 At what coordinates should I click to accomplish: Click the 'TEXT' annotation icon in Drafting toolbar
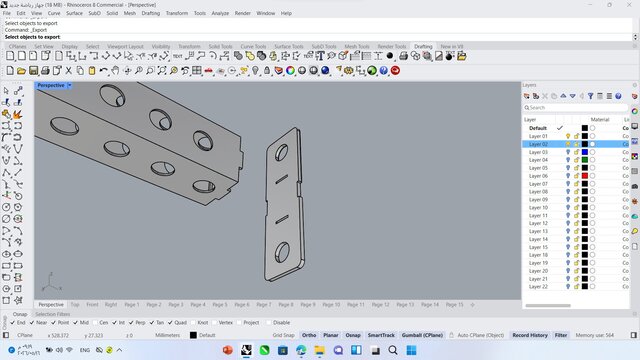pyautogui.click(x=178, y=56)
